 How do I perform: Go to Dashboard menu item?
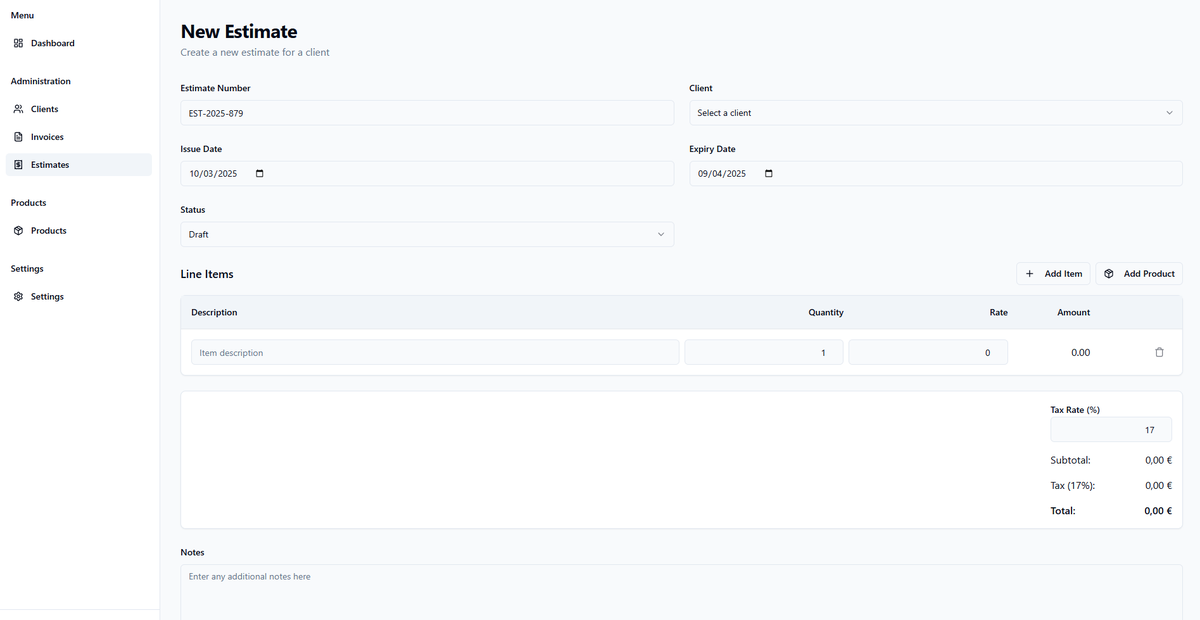click(79, 43)
